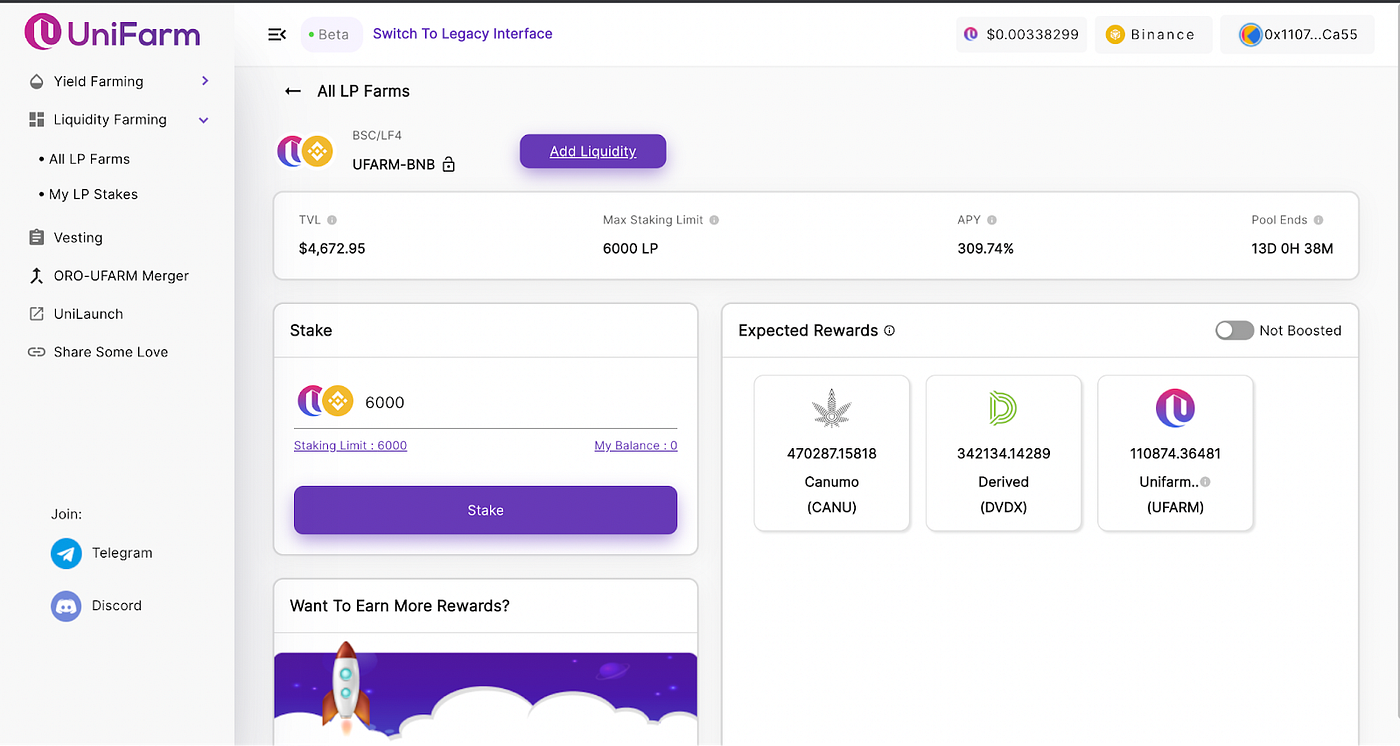Click the stake amount input field
Screen dimensions: 1400x746
click(x=485, y=402)
